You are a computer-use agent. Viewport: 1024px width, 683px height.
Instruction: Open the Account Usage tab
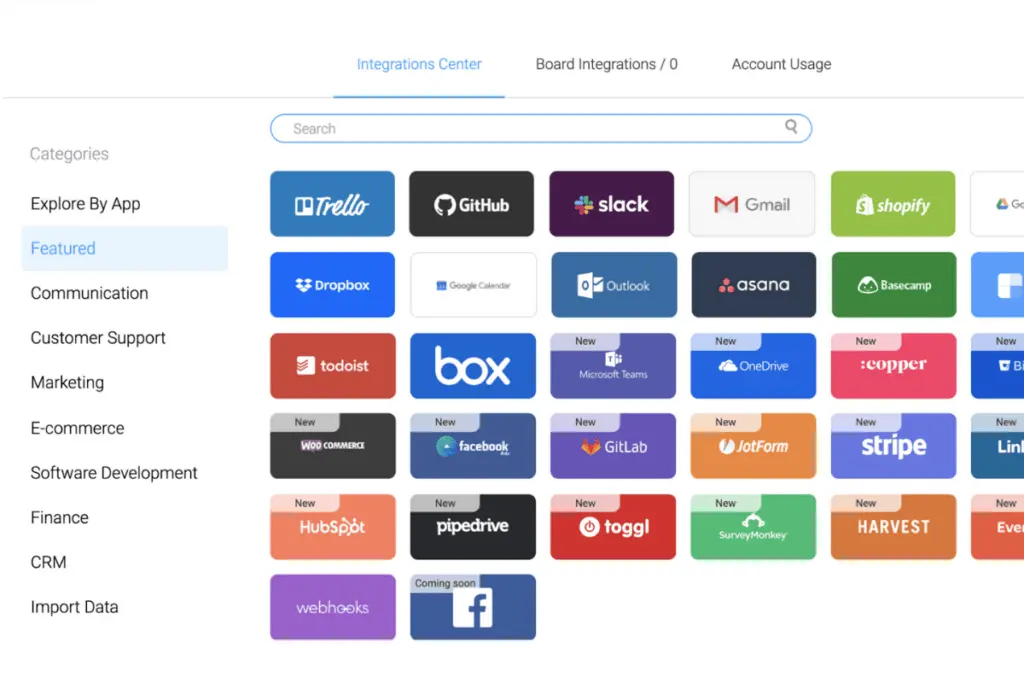781,64
